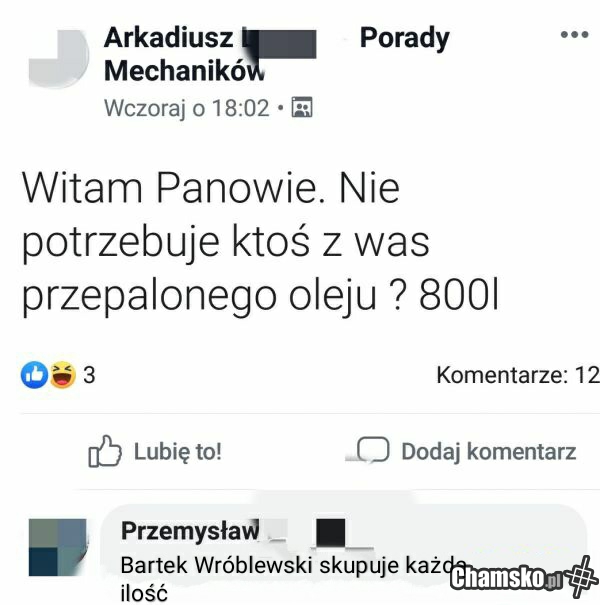Viewport: 600px width, 605px height.
Task: Click Dodaj komentarz to add a comment
Action: (x=466, y=451)
